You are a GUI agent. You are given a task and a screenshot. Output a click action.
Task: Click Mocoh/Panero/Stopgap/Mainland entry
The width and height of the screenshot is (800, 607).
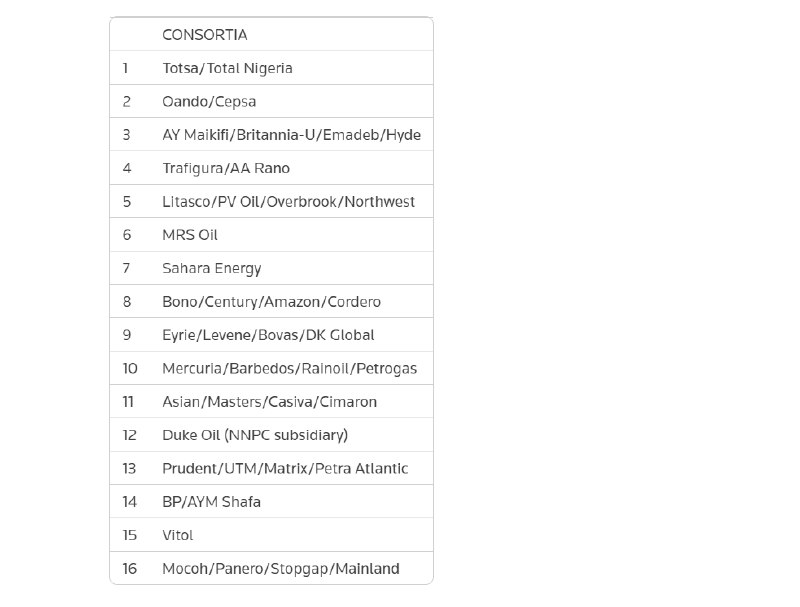point(281,569)
